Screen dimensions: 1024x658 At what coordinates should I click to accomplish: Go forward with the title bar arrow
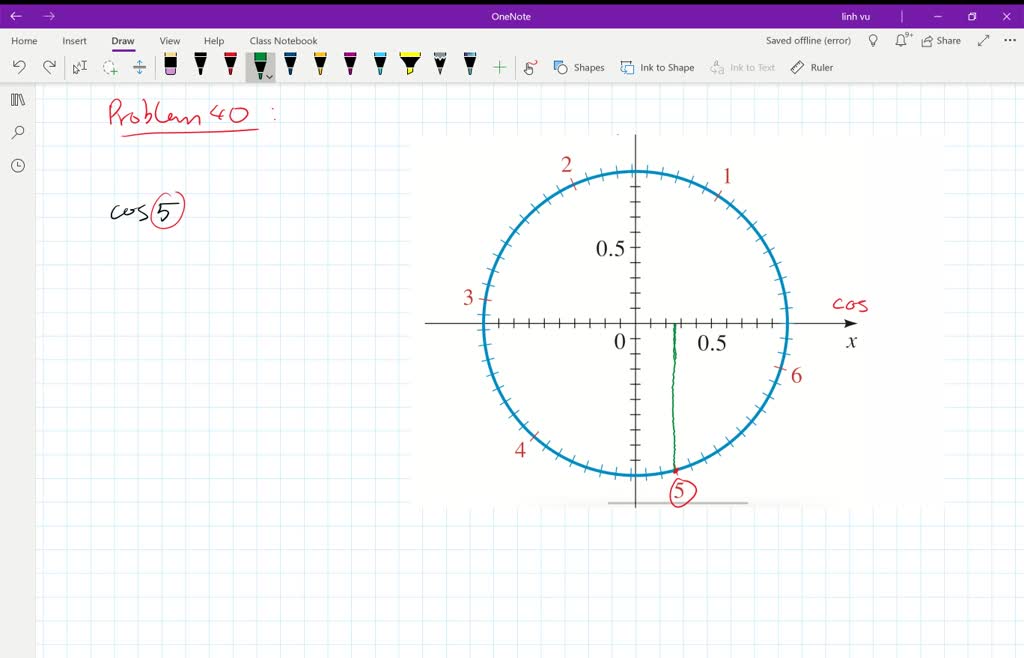coord(49,16)
